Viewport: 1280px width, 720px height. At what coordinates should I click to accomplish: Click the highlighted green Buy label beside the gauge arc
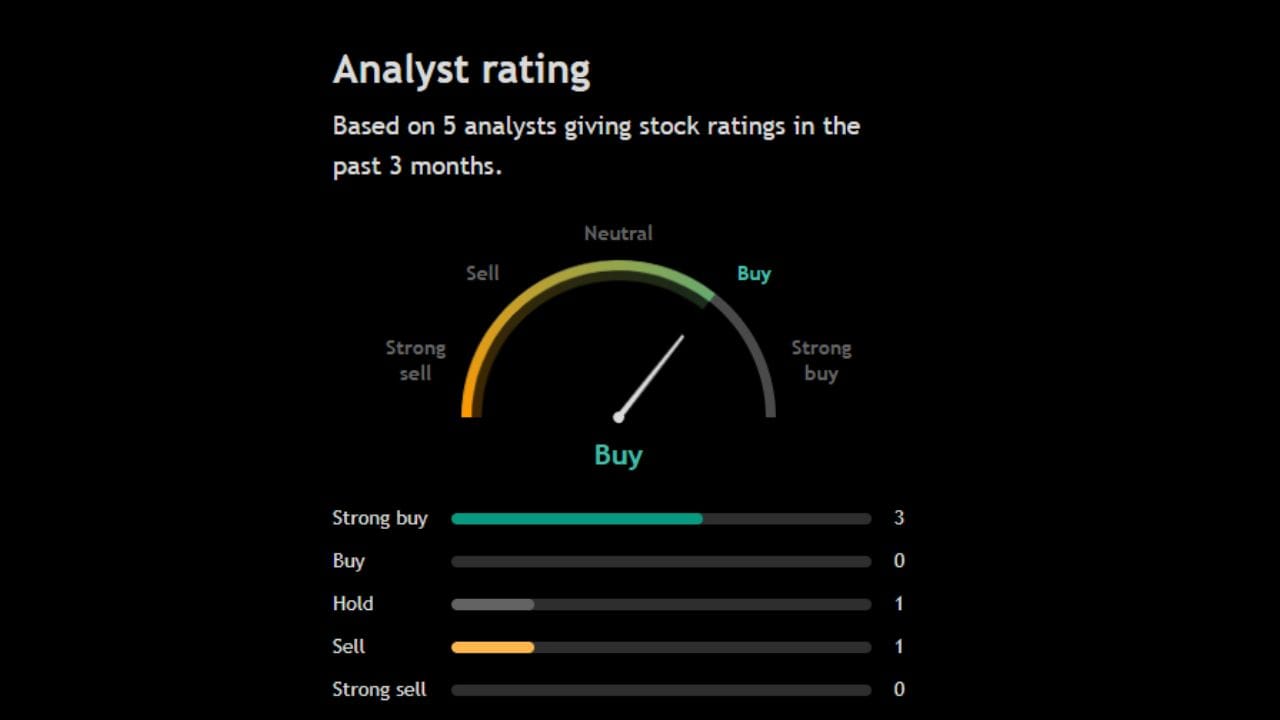[x=754, y=273]
